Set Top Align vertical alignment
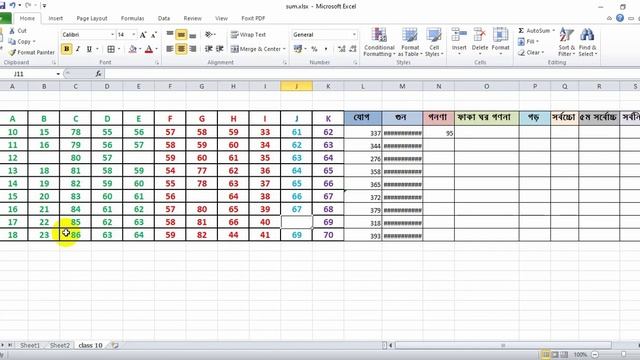 [x=170, y=35]
